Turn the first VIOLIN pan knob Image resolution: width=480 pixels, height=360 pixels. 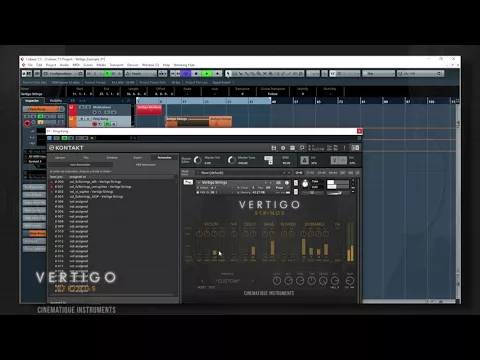199,234
